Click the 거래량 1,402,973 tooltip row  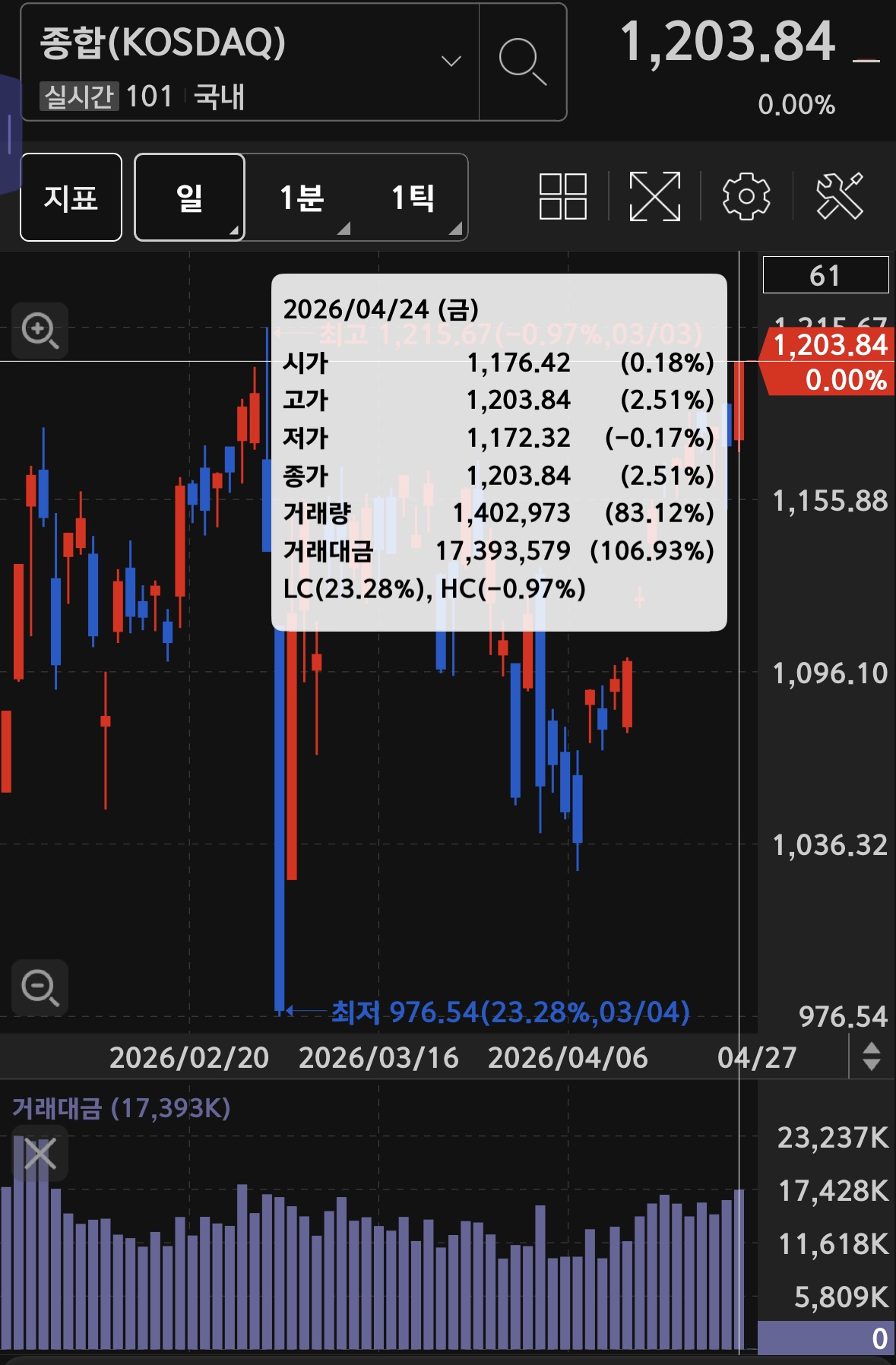point(499,513)
